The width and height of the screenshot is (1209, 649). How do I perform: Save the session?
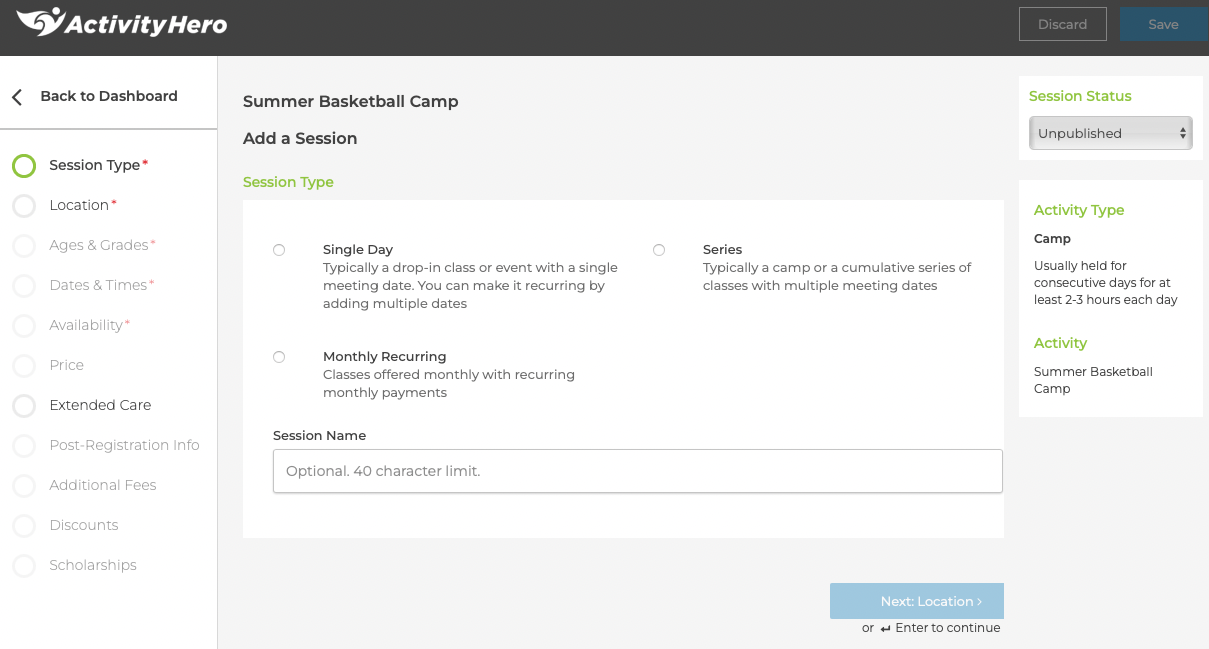pos(1164,24)
